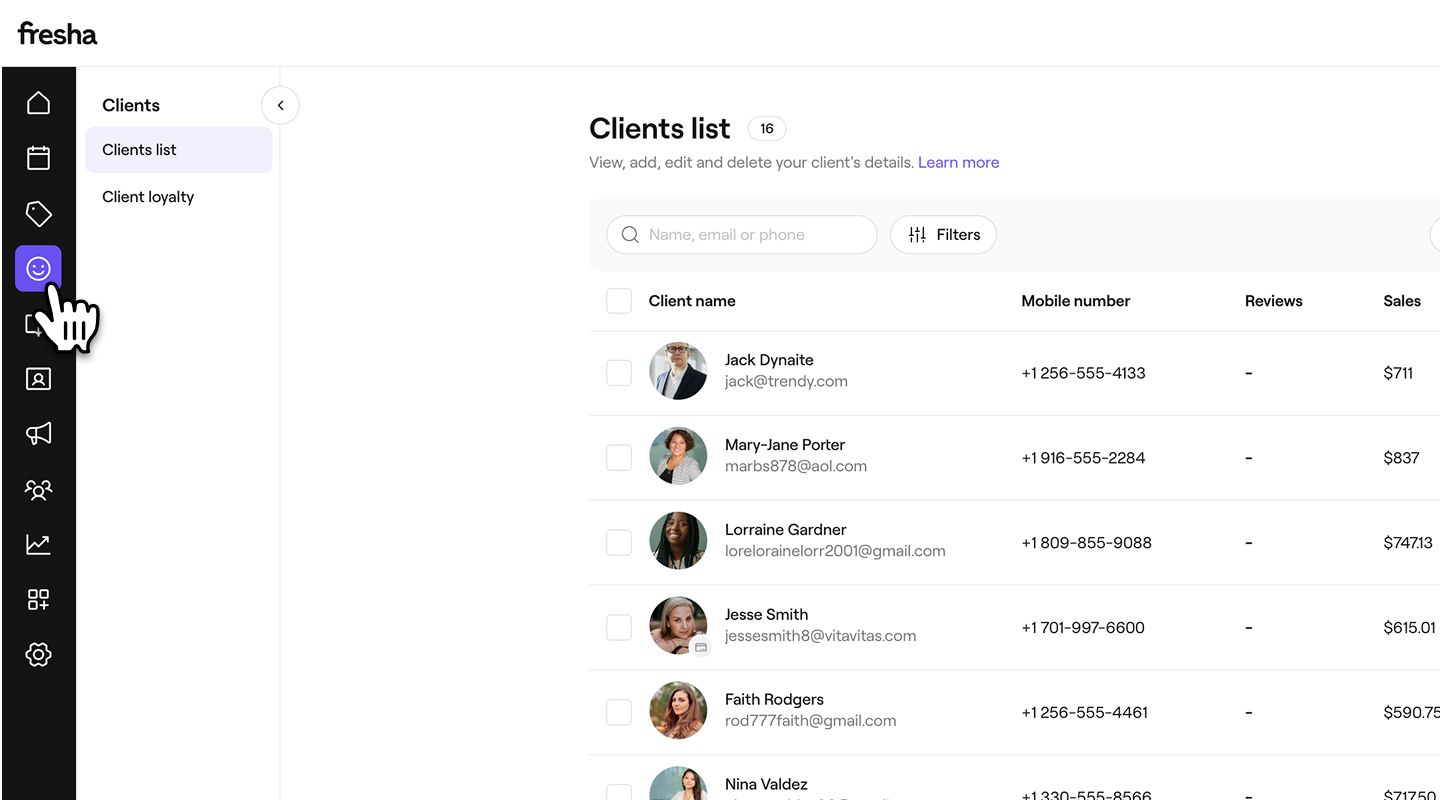Screen dimensions: 1440x800
Task: Click the Reviews column header
Action: tap(1273, 301)
